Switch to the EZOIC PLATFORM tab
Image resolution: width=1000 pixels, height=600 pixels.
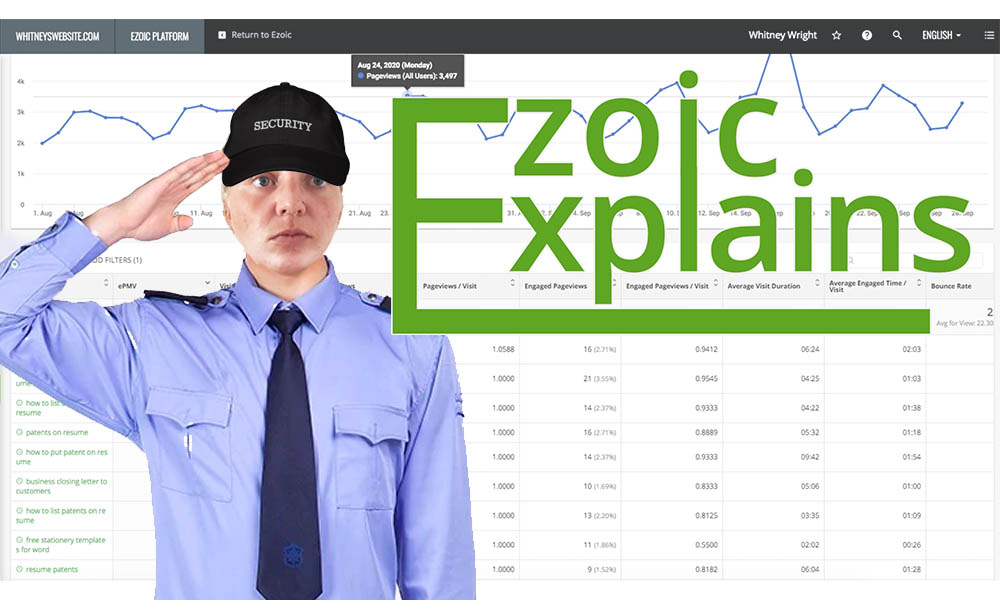click(159, 36)
